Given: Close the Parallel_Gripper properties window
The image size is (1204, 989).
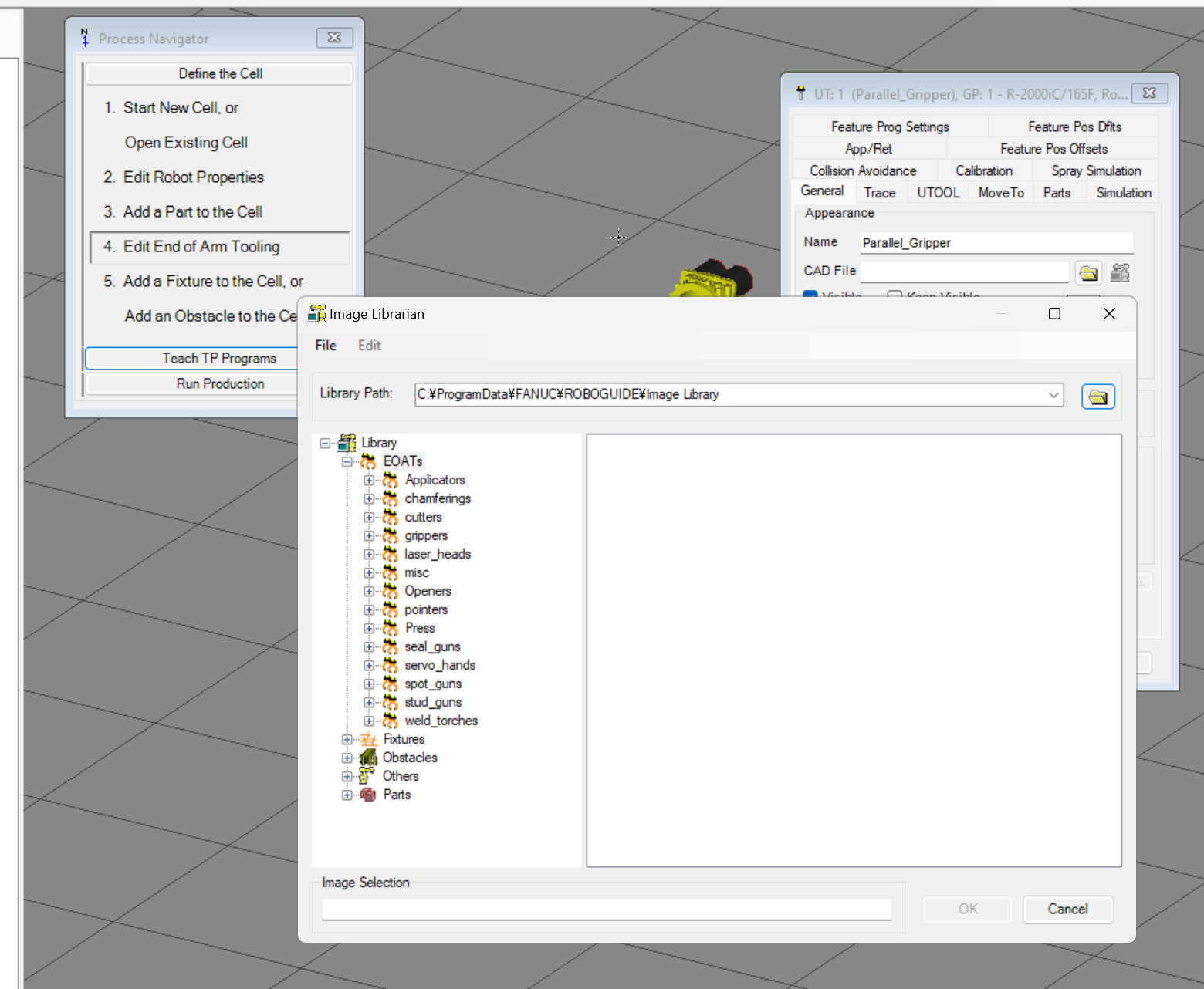Looking at the screenshot, I should coord(1149,93).
